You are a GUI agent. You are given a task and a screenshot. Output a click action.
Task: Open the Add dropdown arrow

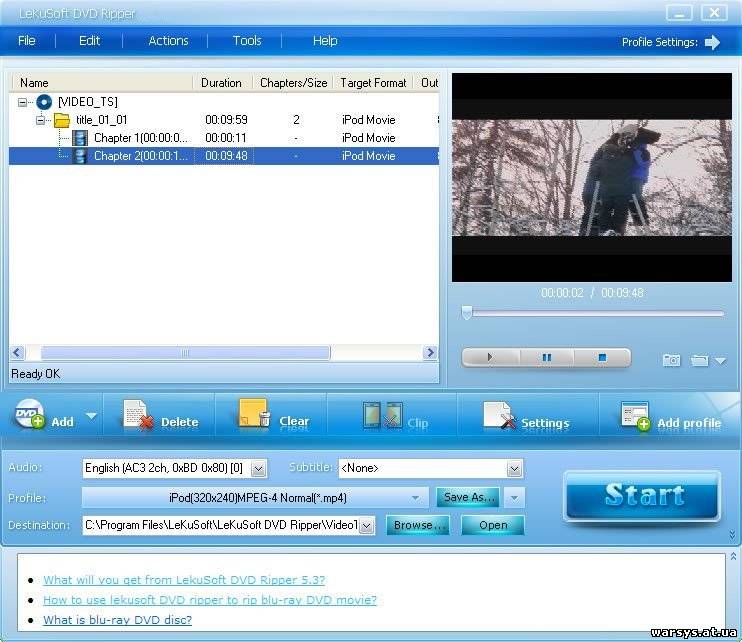[x=91, y=416]
